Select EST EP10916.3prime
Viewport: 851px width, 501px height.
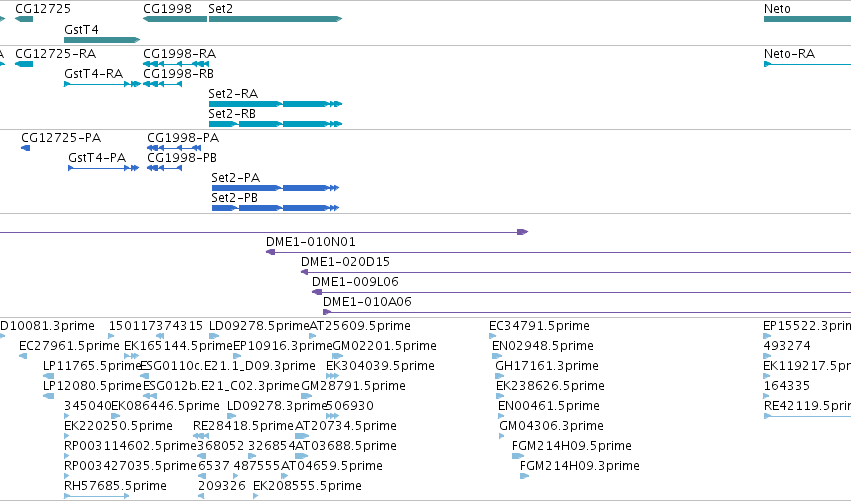[x=282, y=346]
